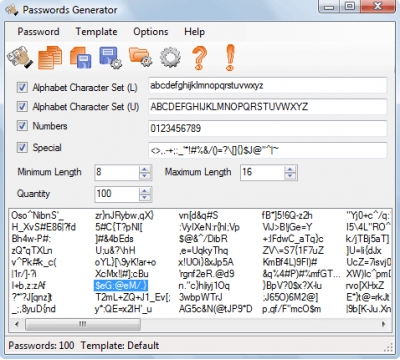This screenshot has width=400, height=360.
Task: Click the orange exclamation mark about icon
Action: [x=230, y=57]
